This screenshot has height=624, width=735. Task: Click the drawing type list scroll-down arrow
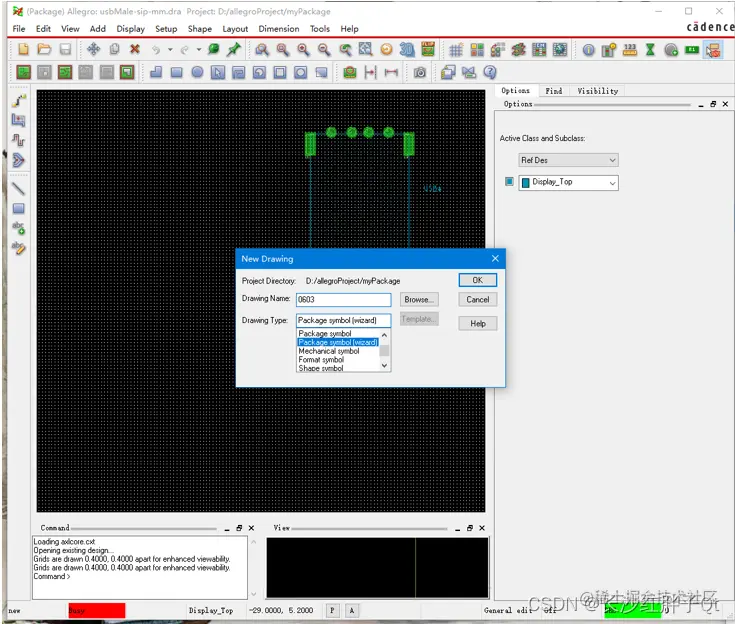click(x=384, y=366)
